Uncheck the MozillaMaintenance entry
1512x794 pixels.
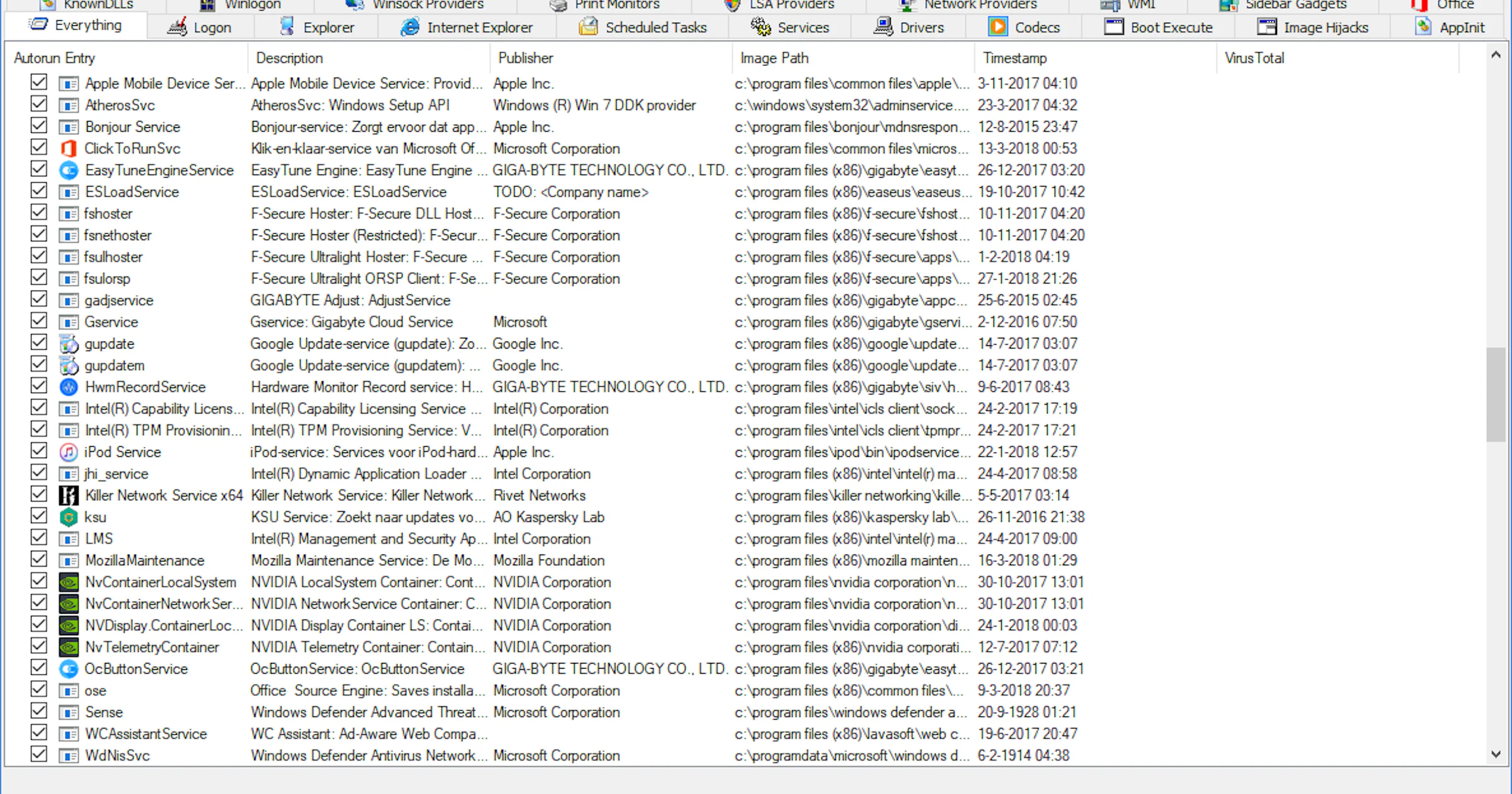pyautogui.click(x=38, y=559)
